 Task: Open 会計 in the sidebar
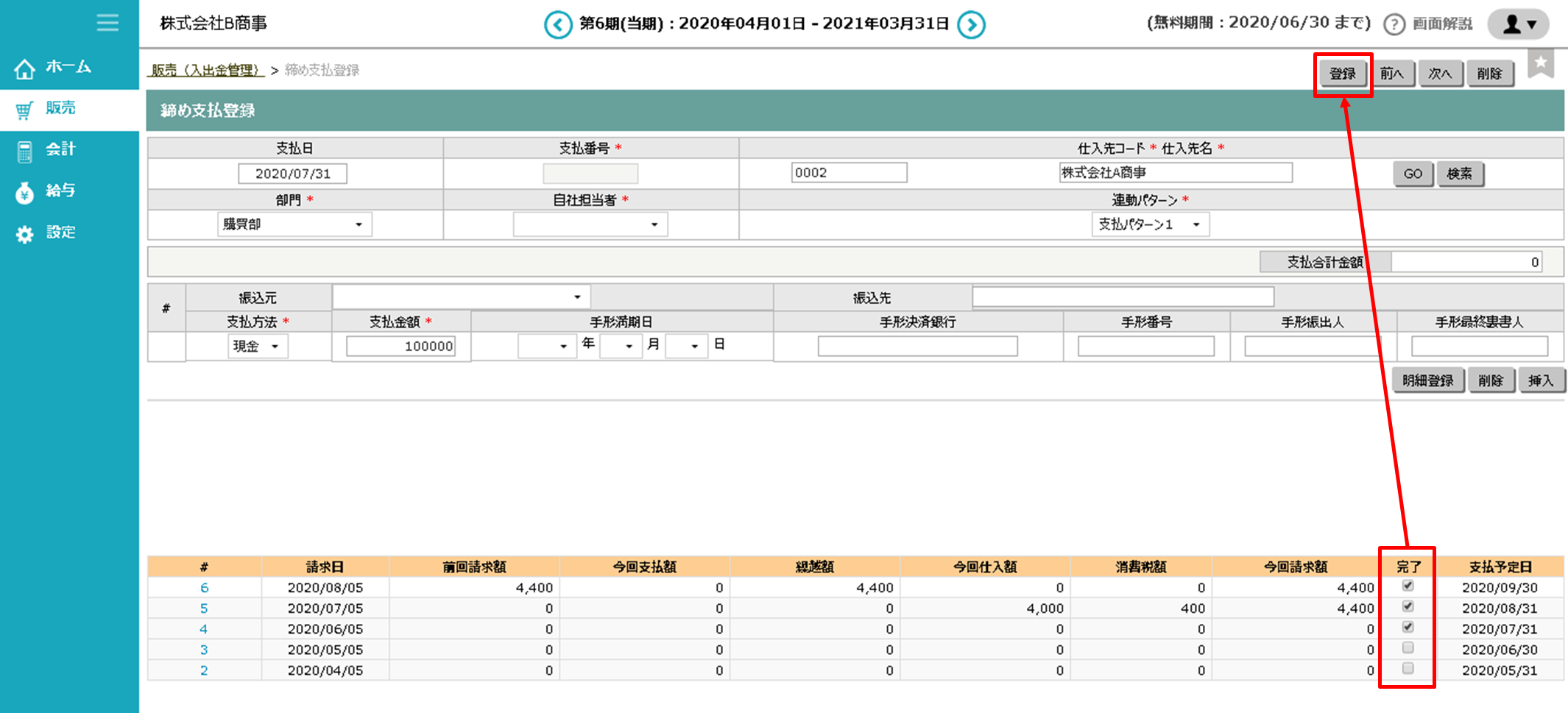[69, 150]
